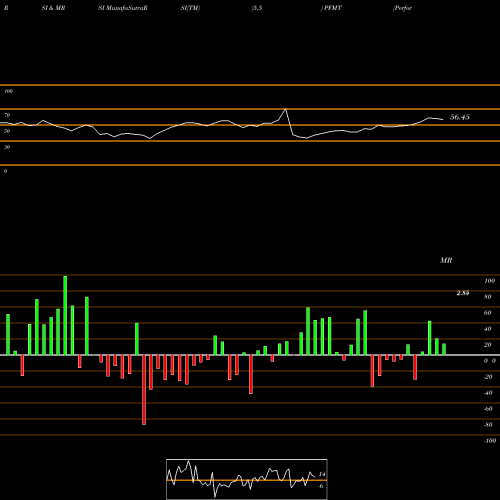Click the RSI current value 56.45
500x500 pixels.
(x=460, y=117)
